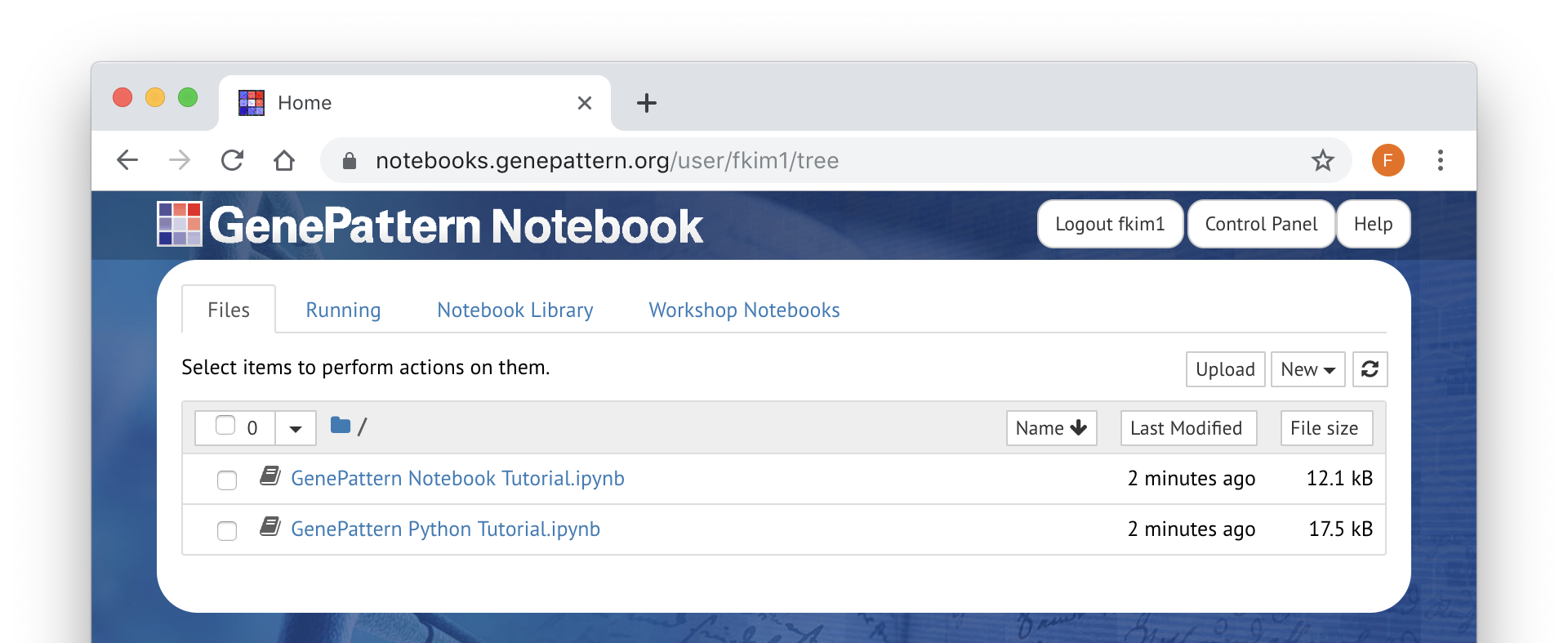Click the browser back arrow
1568x643 pixels.
[127, 160]
